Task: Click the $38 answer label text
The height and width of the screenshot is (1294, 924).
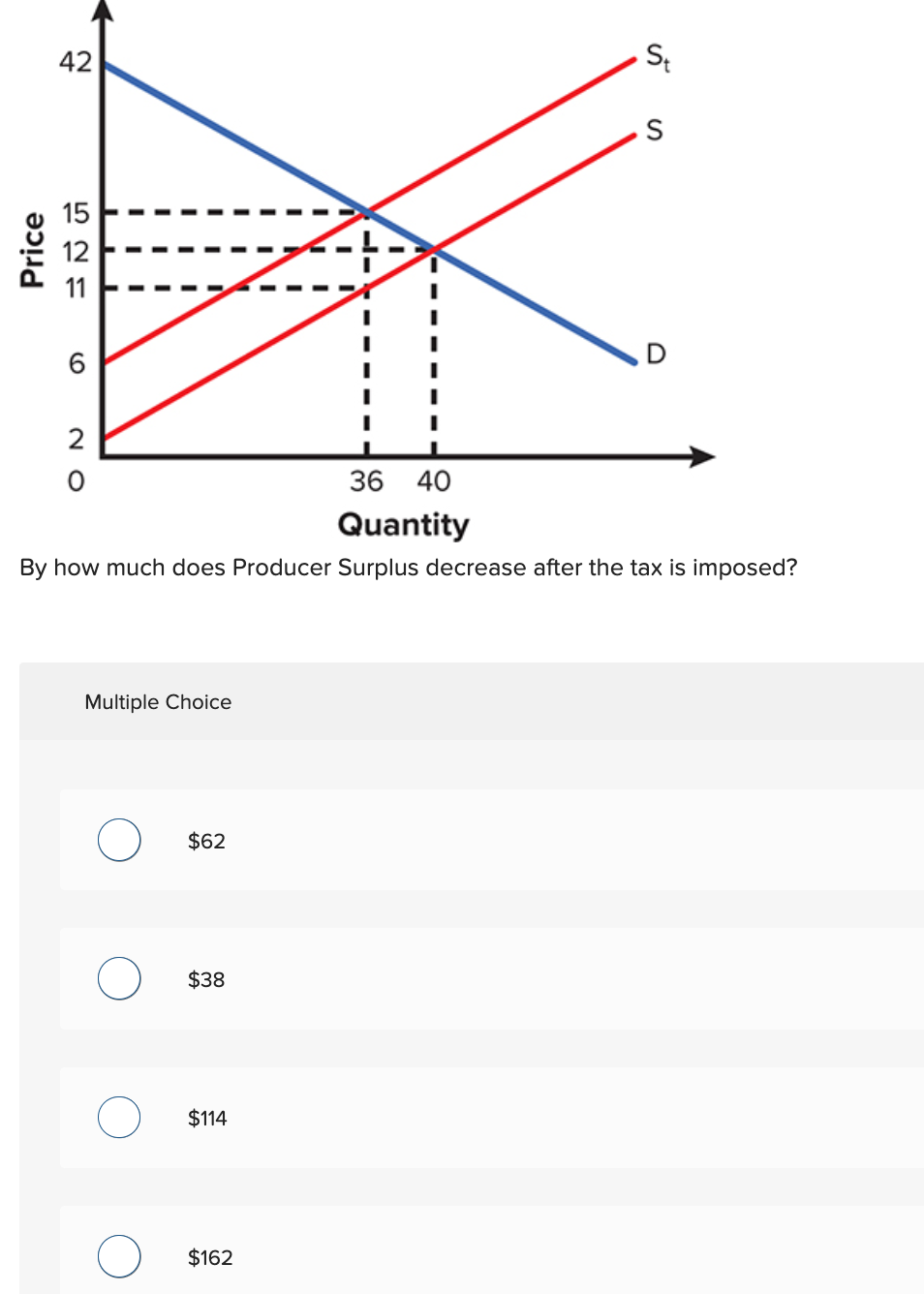Action: click(x=205, y=979)
